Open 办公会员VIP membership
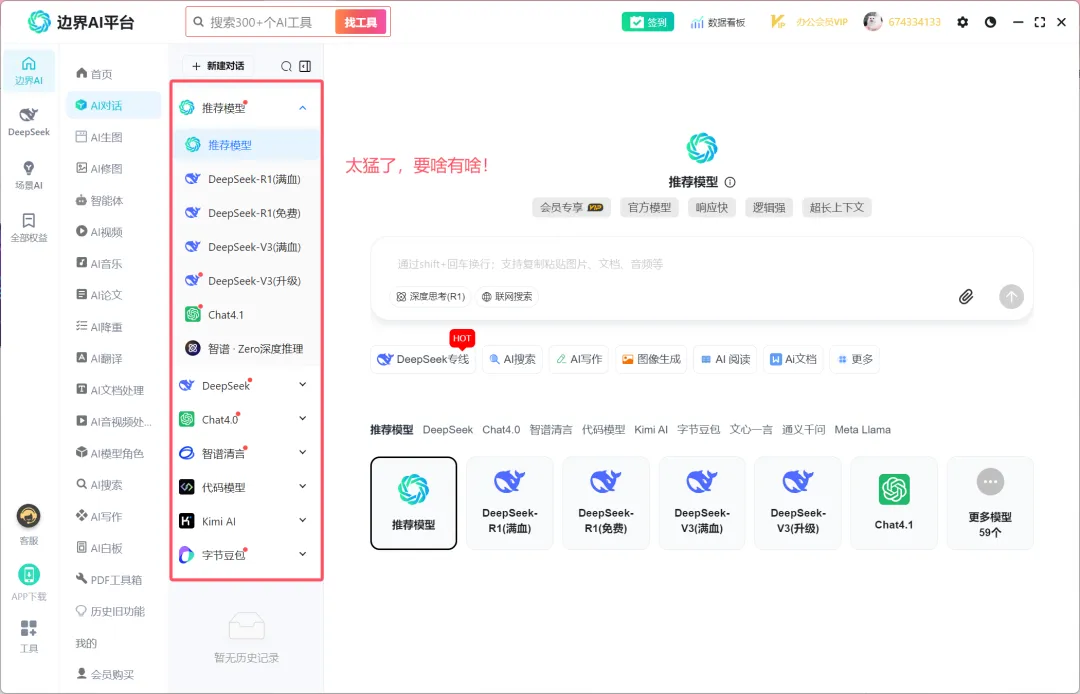Image resolution: width=1080 pixels, height=694 pixels. pyautogui.click(x=809, y=22)
